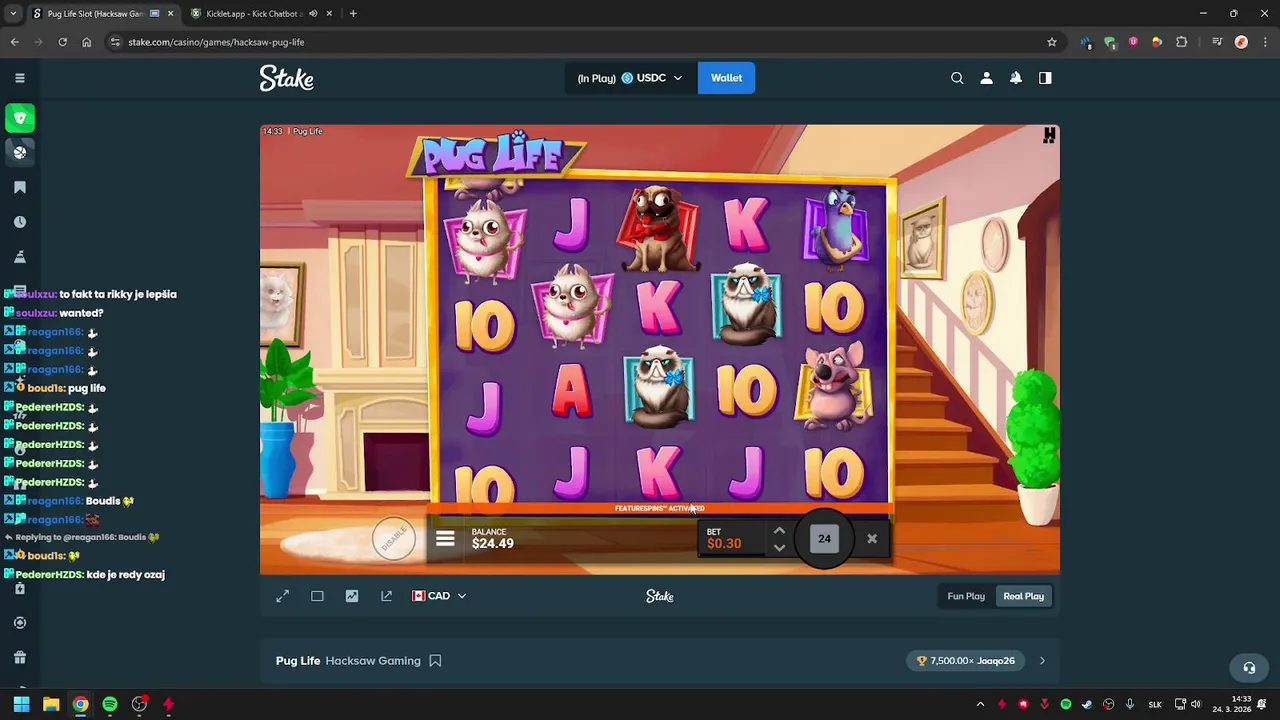Click the $0.30 bet amount
This screenshot has width=1280, height=720.
coord(724,544)
